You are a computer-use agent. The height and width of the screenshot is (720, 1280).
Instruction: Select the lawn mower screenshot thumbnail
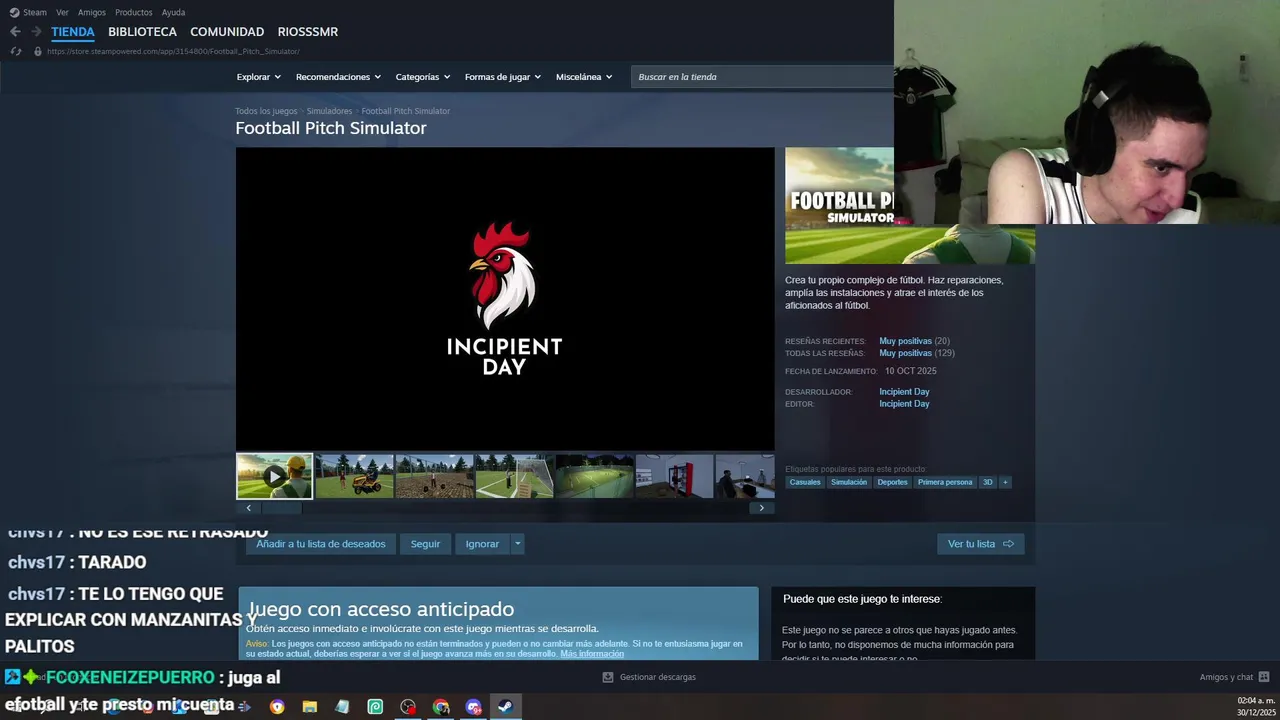pyautogui.click(x=354, y=477)
